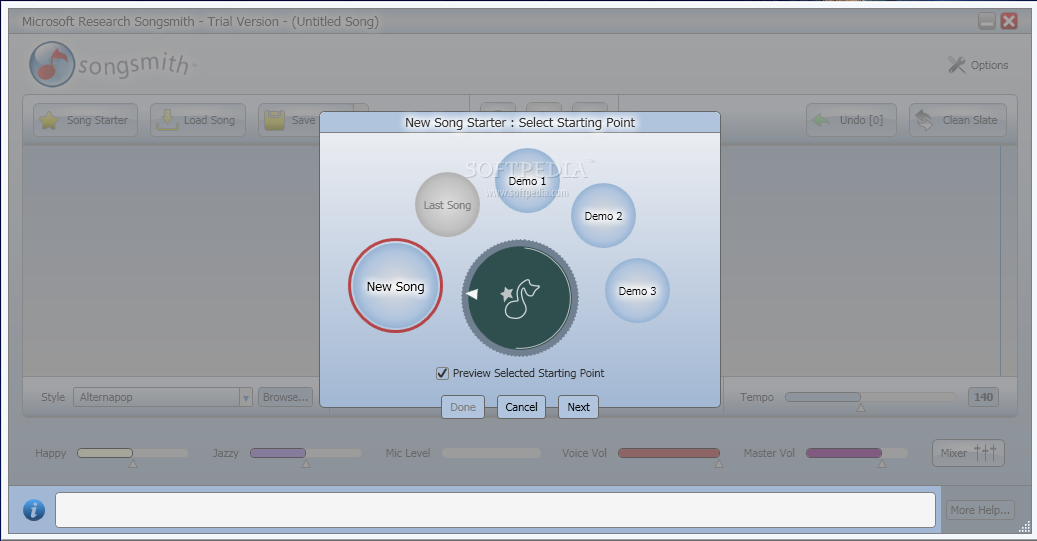
Task: Click Next in the song starter dialog
Action: coord(578,407)
